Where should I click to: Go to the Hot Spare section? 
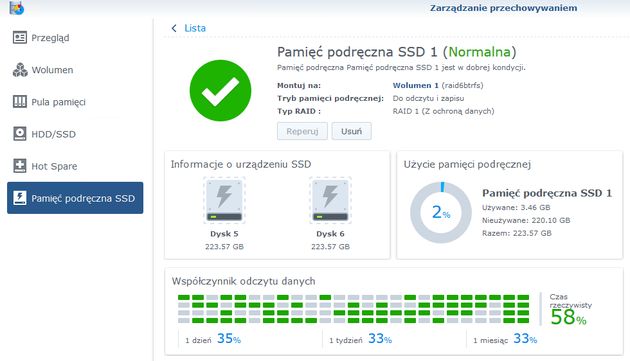(x=75, y=166)
